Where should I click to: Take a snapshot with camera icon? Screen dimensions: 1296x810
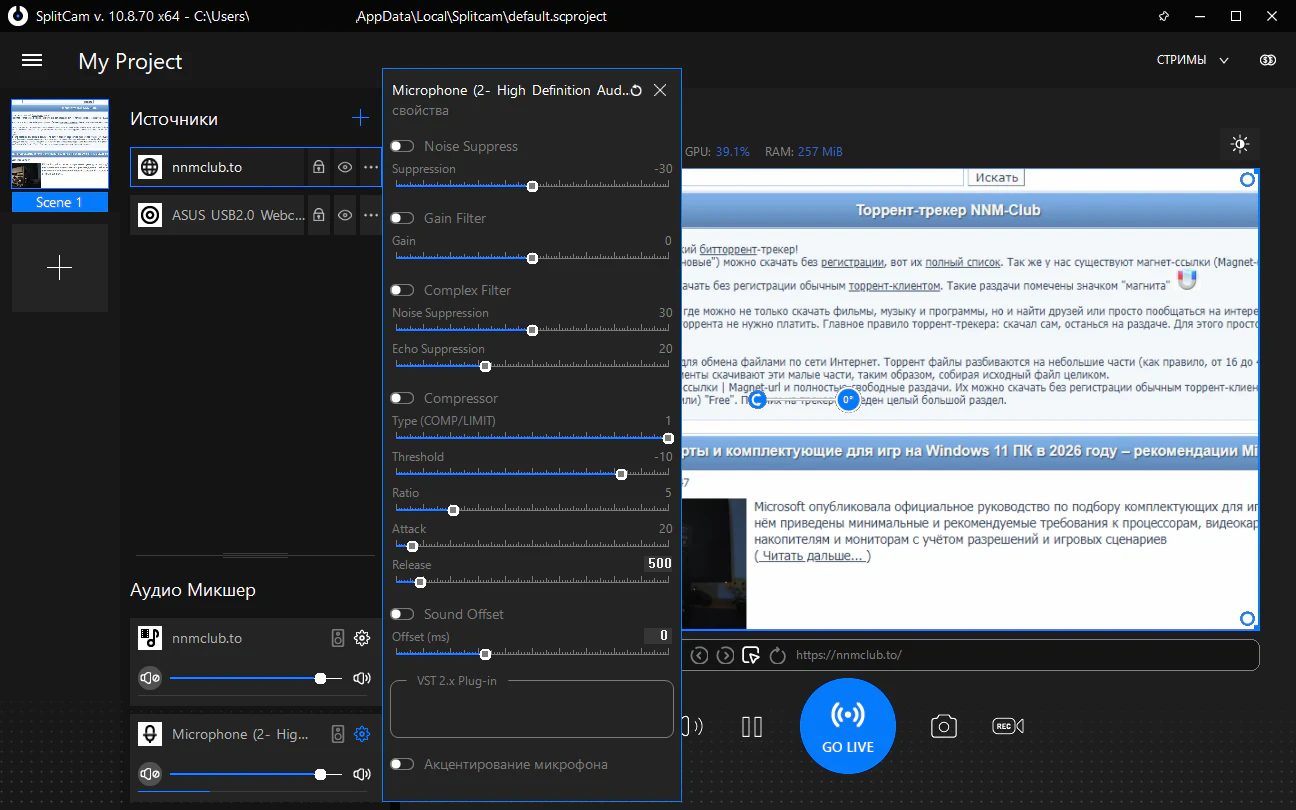point(943,727)
